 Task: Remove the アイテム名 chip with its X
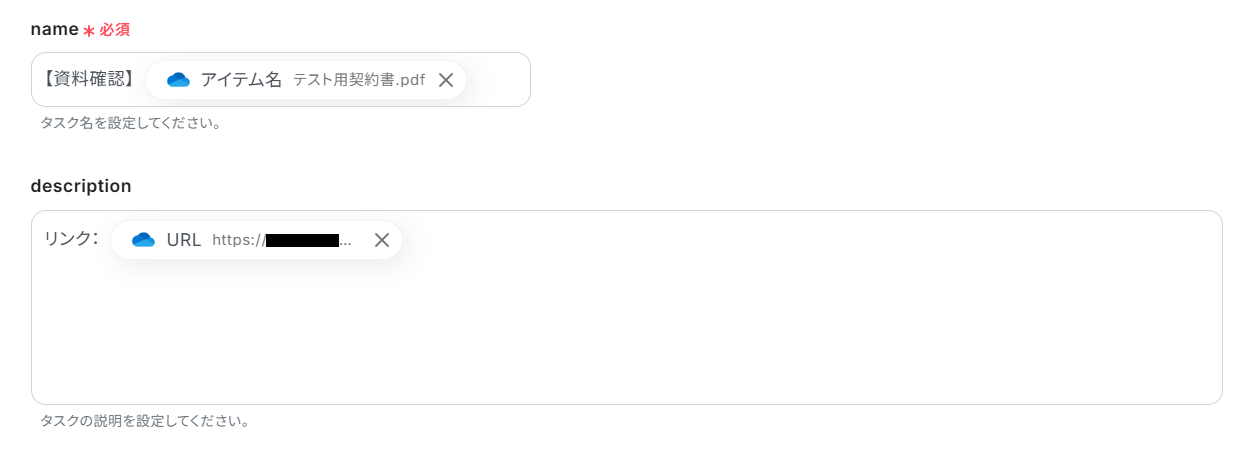(x=446, y=80)
